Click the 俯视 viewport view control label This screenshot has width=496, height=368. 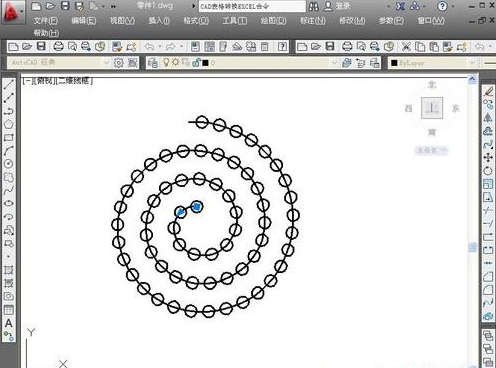click(x=45, y=80)
